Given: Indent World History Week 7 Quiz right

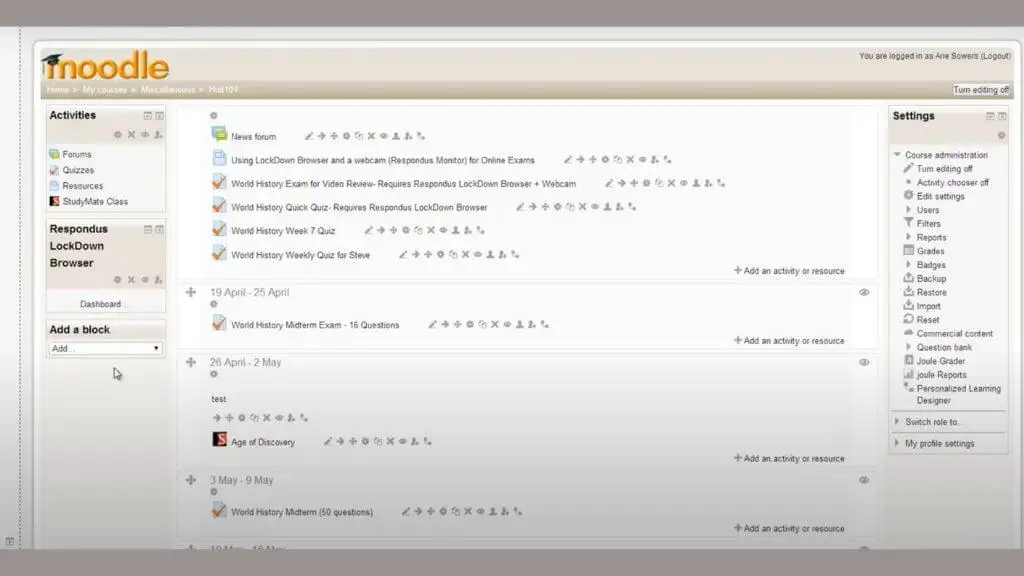Looking at the screenshot, I should pos(381,230).
